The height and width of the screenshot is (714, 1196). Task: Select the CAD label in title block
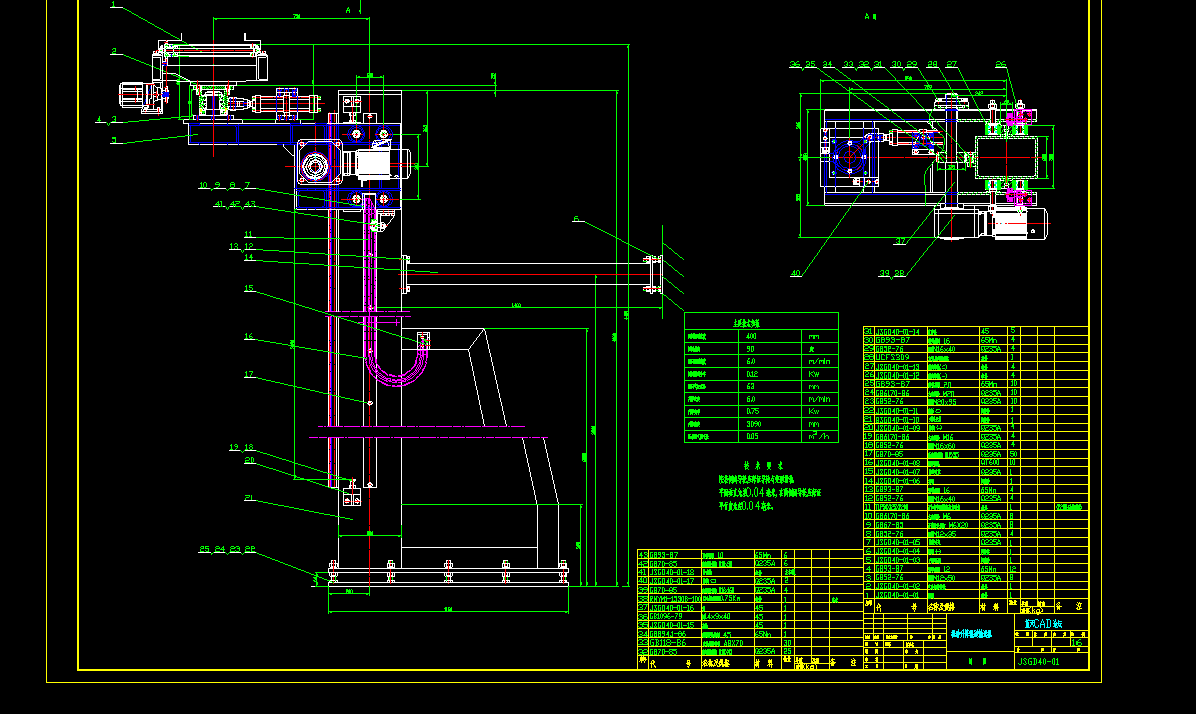point(1043,623)
